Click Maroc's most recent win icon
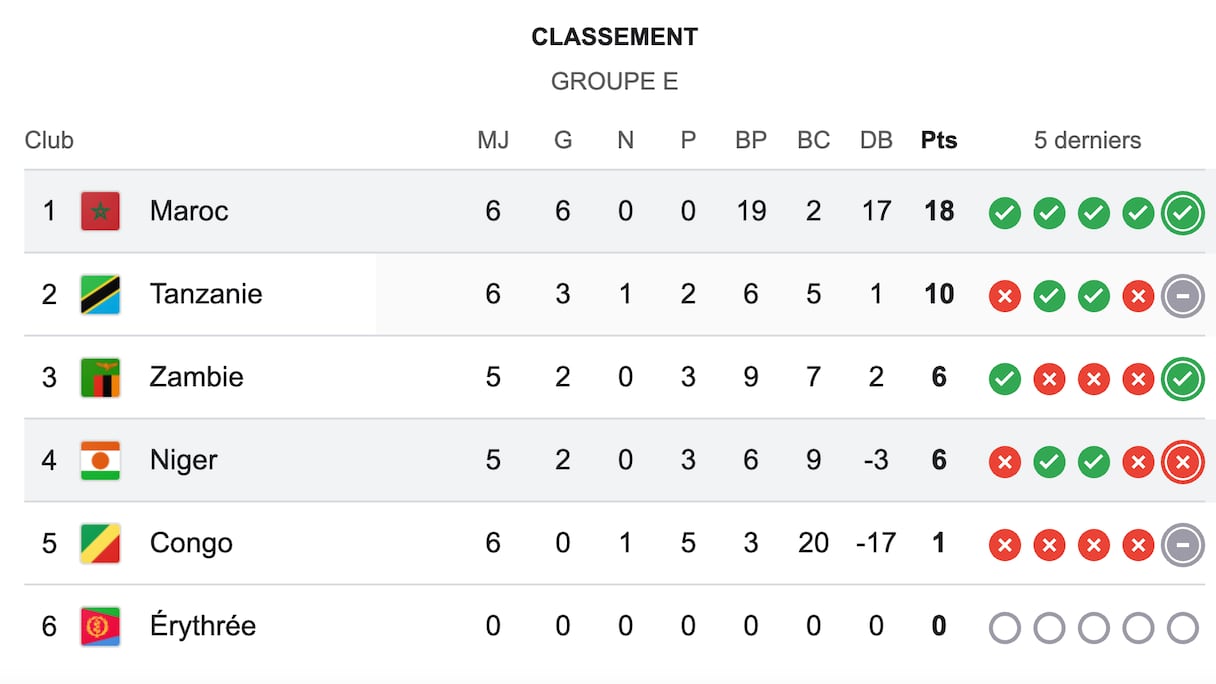Image resolution: width=1216 pixels, height=684 pixels. pos(1182,212)
